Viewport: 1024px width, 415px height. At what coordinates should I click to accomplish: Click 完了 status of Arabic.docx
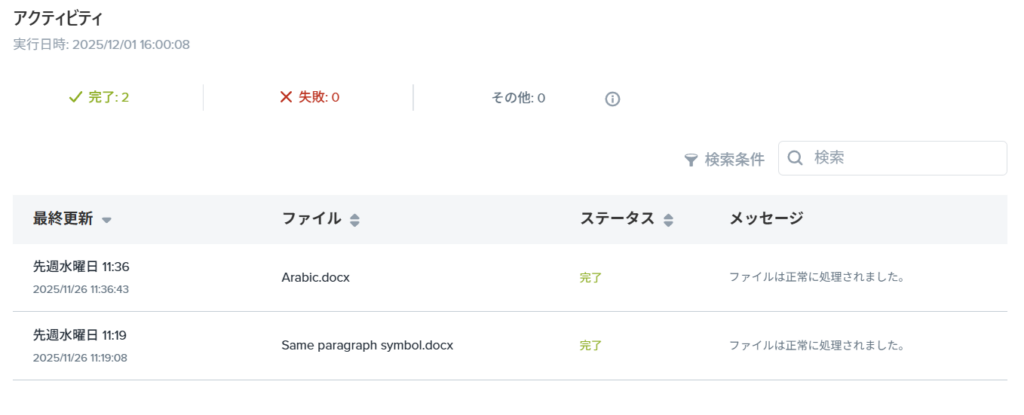click(x=591, y=278)
